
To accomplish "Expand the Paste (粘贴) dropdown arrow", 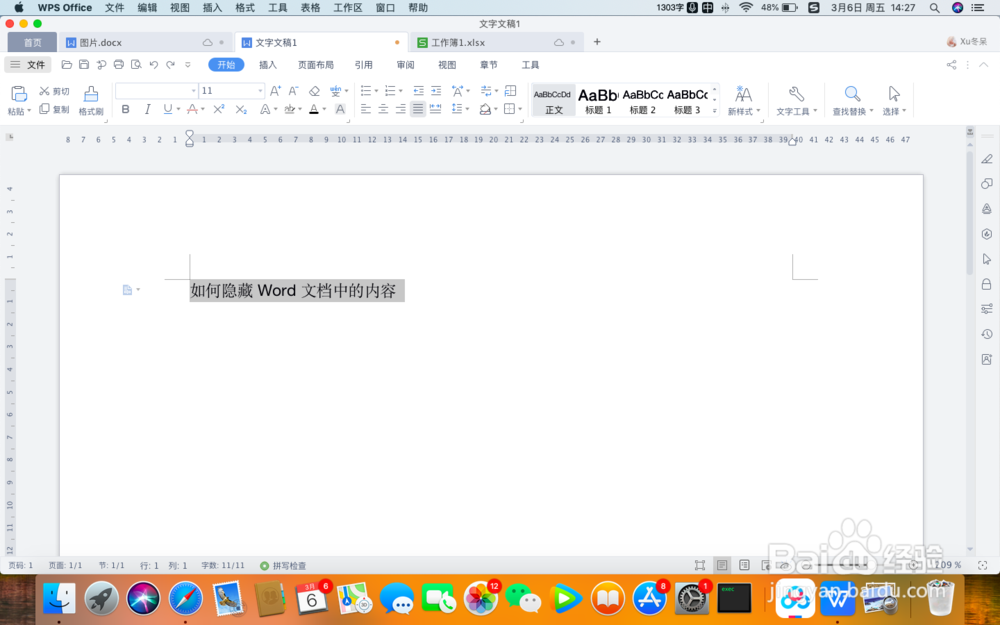I will pos(29,112).
